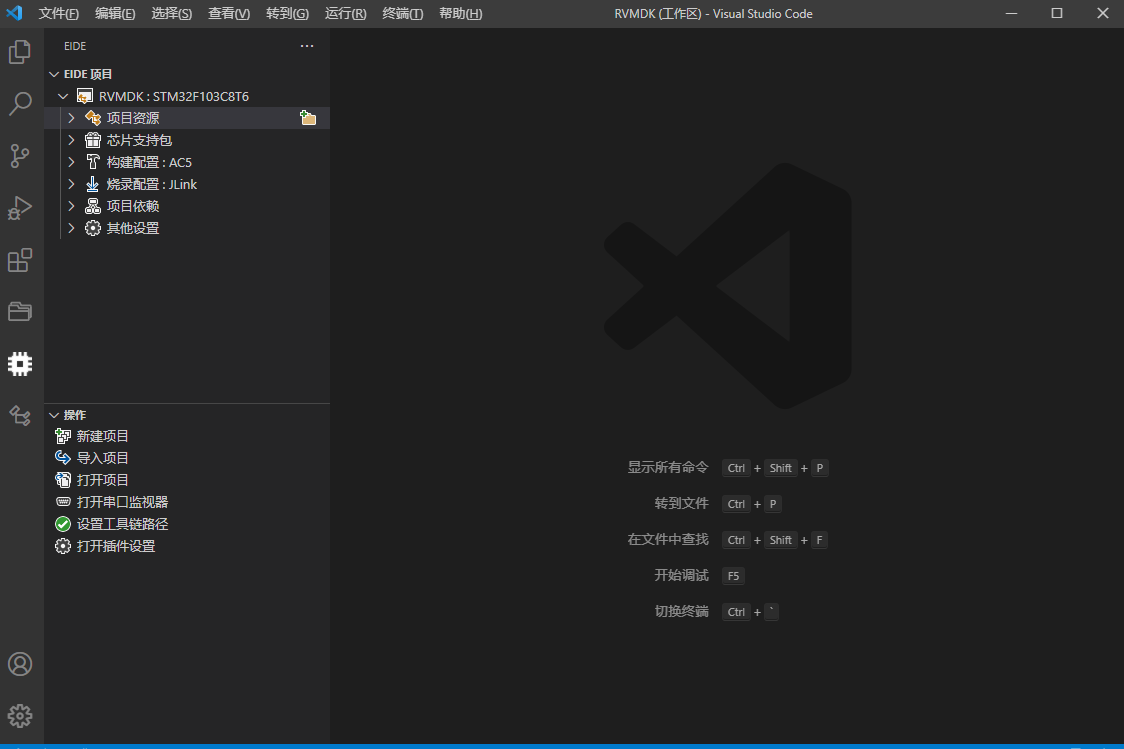Click 新建项目 operation
The height and width of the screenshot is (749, 1124).
tap(103, 436)
